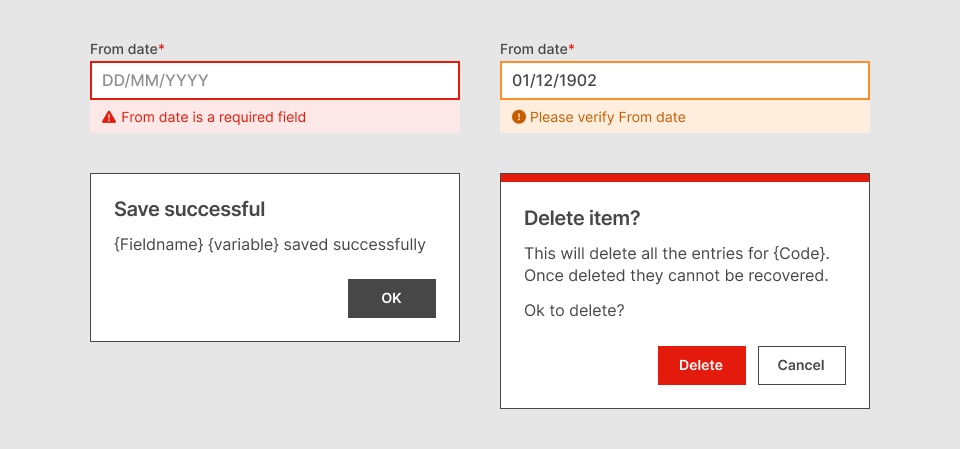
Task: Focus the date field containing 01/12/1902
Action: (685, 81)
